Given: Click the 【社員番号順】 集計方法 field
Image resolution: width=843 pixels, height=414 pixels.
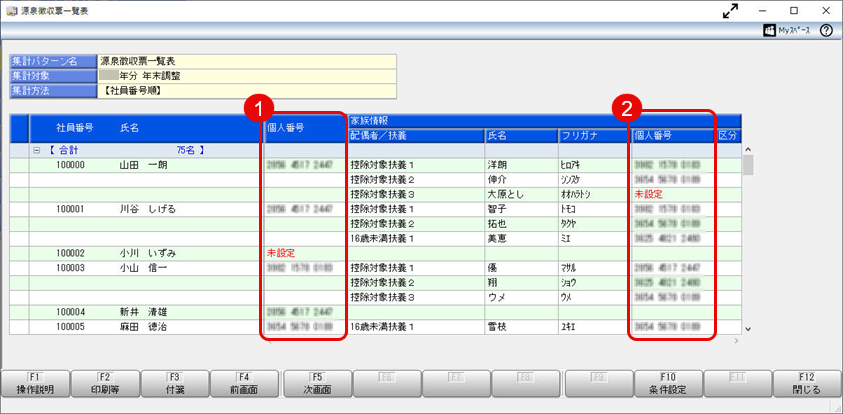Looking at the screenshot, I should [x=247, y=91].
